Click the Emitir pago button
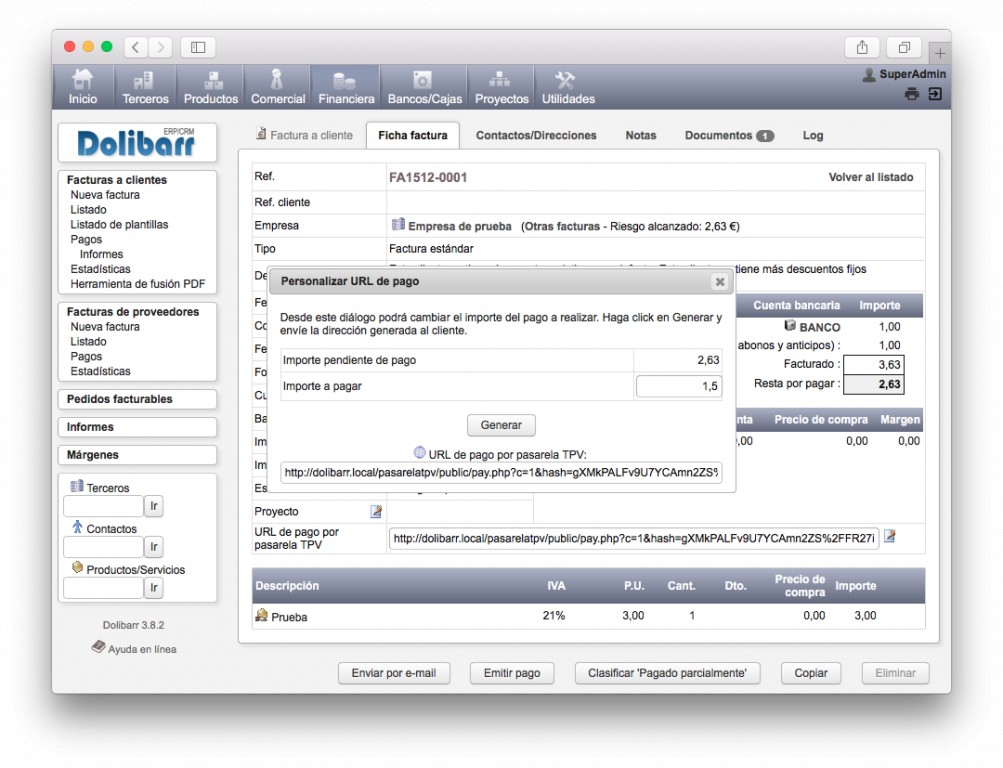 point(511,673)
